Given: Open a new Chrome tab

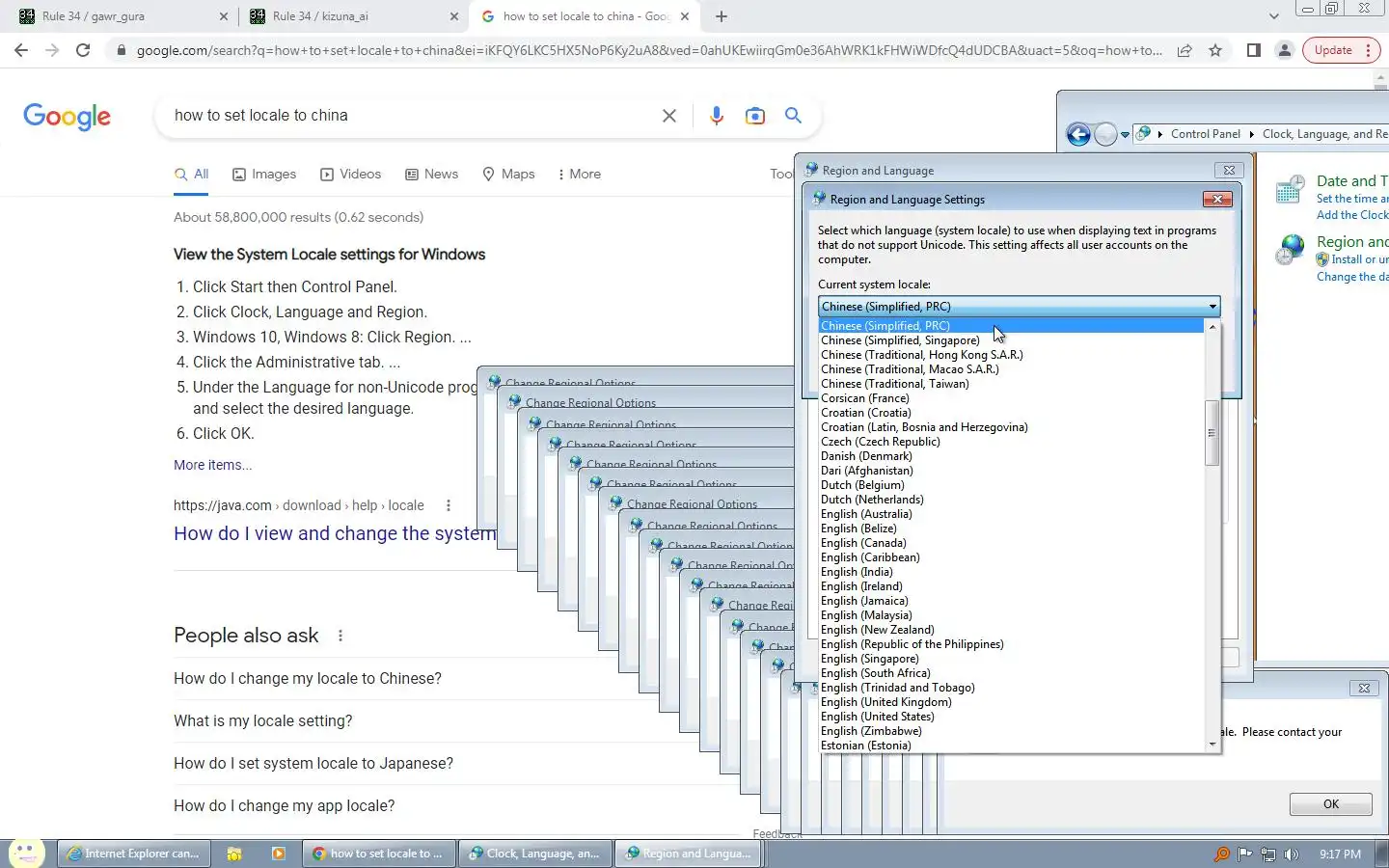Looking at the screenshot, I should click(x=722, y=16).
